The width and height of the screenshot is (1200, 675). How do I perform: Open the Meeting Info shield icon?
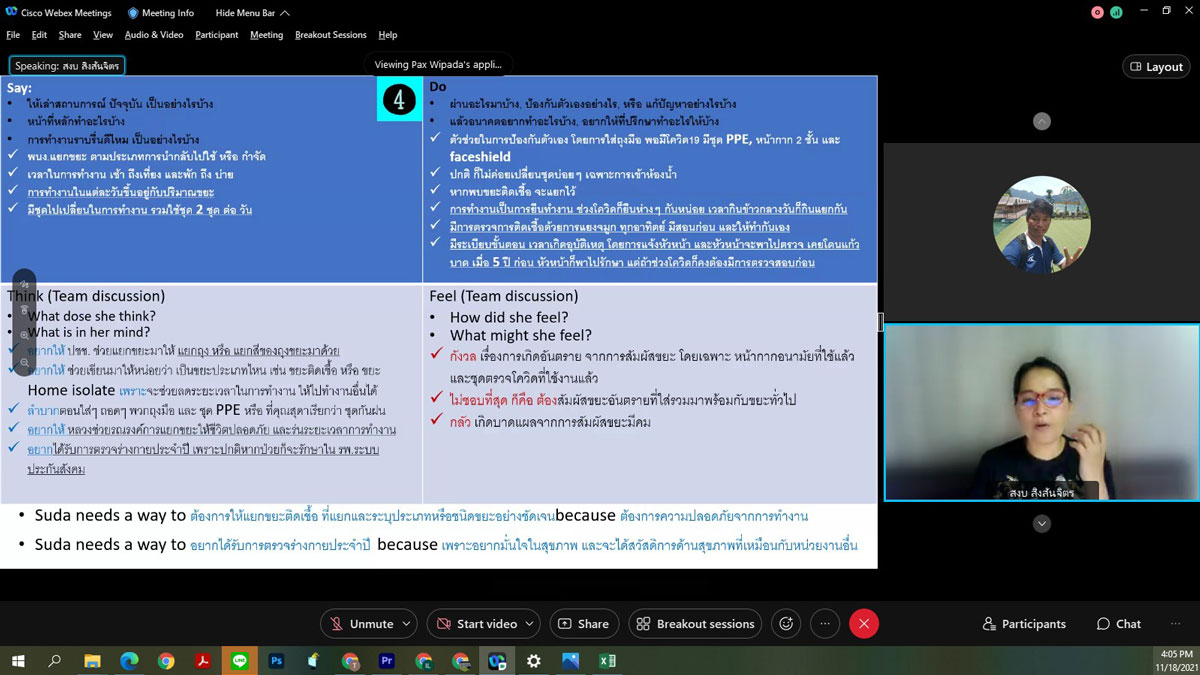pos(133,13)
